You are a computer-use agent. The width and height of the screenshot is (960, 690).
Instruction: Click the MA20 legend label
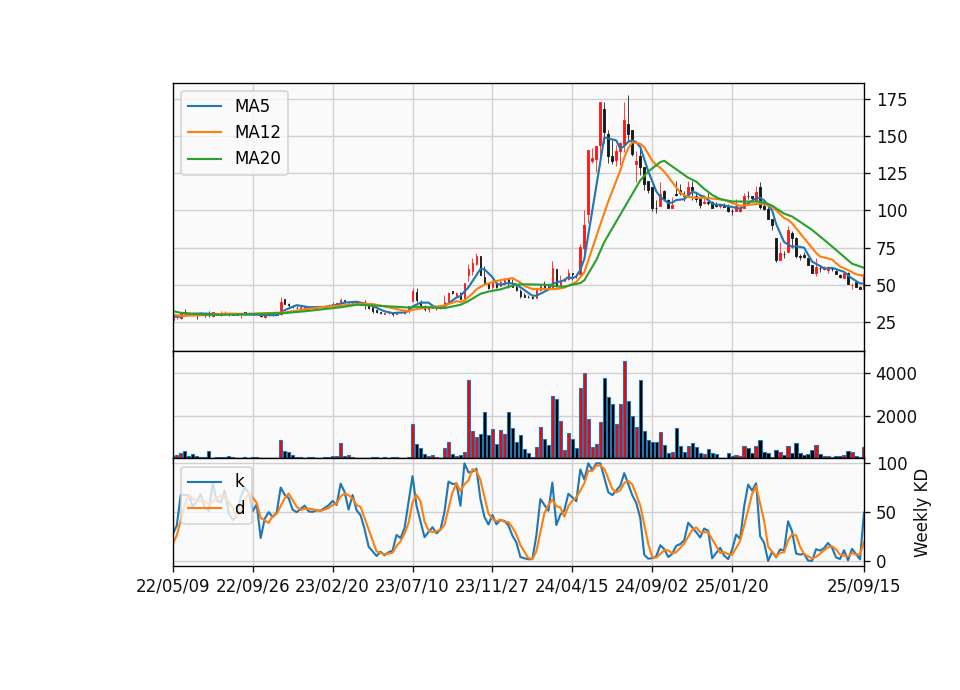point(257,158)
